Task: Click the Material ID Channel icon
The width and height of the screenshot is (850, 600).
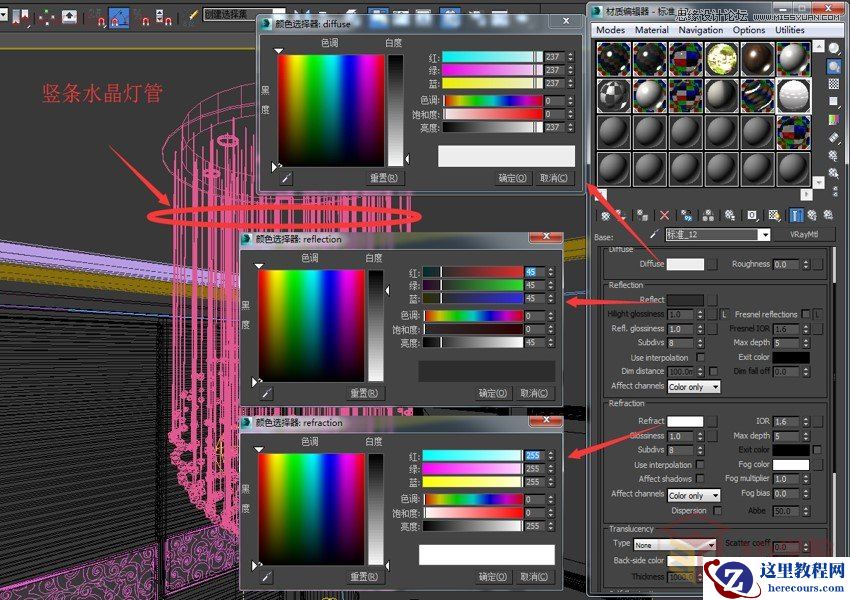Action: tap(750, 214)
